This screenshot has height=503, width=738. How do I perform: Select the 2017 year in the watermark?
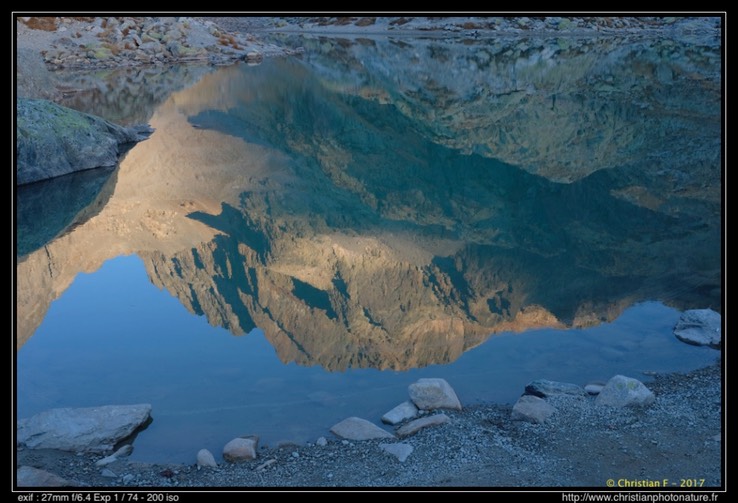(691, 483)
